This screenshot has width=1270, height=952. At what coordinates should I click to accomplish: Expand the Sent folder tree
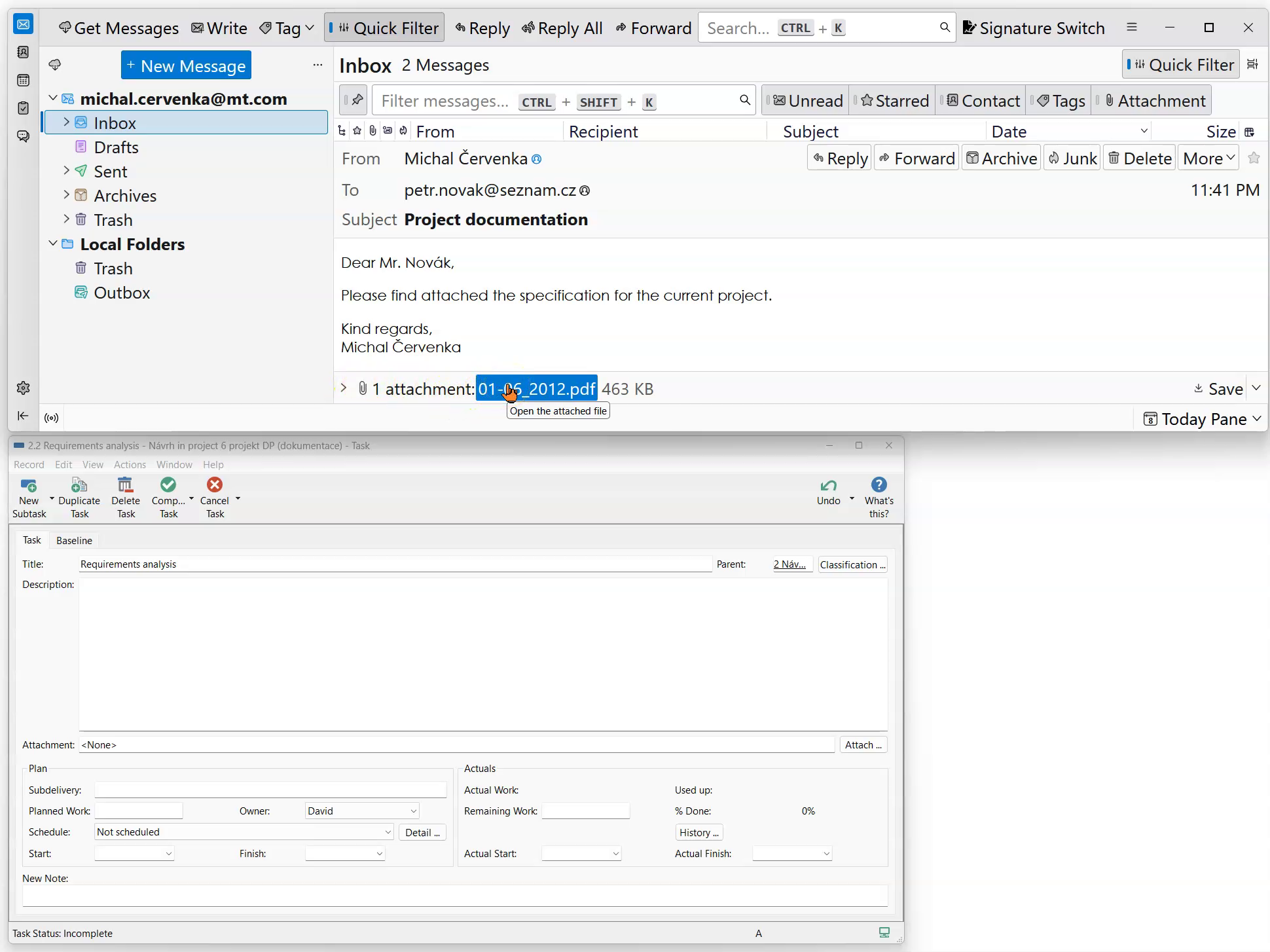(x=66, y=171)
